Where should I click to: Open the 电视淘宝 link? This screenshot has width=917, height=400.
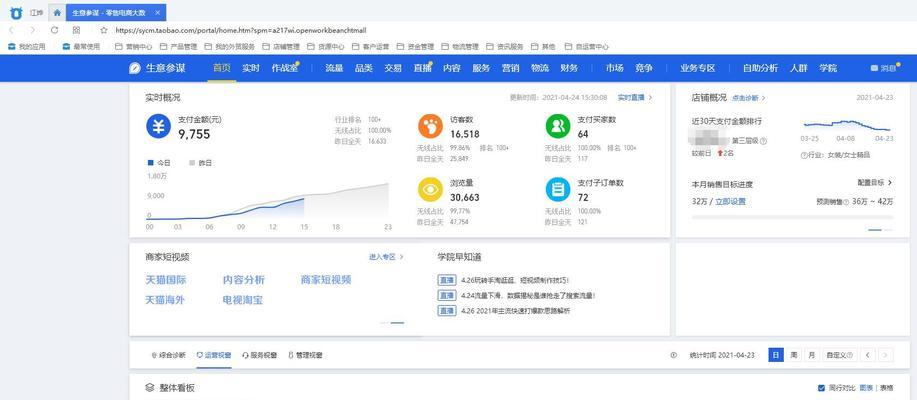pyautogui.click(x=243, y=300)
